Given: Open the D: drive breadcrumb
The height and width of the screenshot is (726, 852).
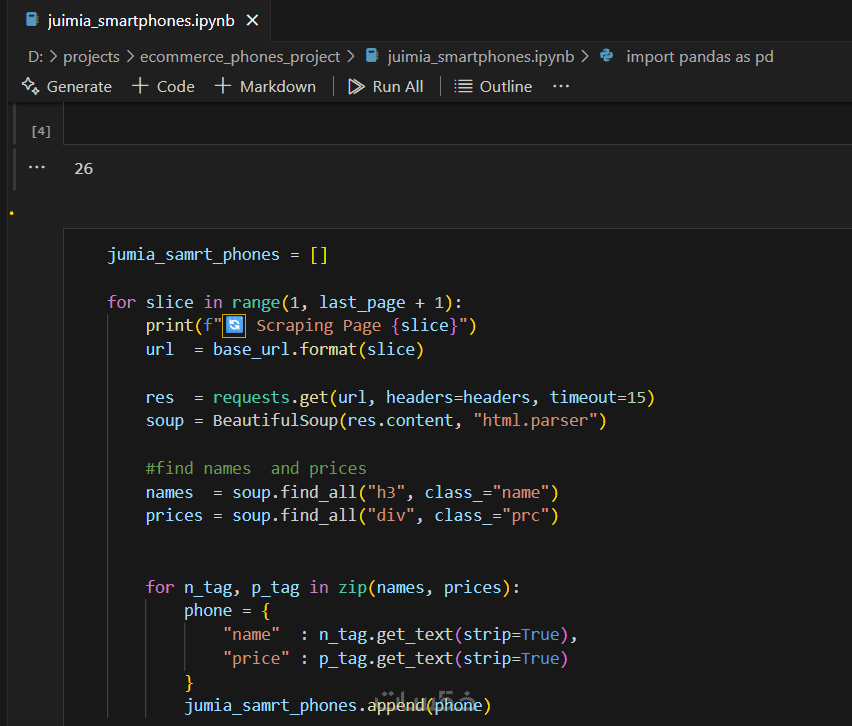Looking at the screenshot, I should click(35, 57).
